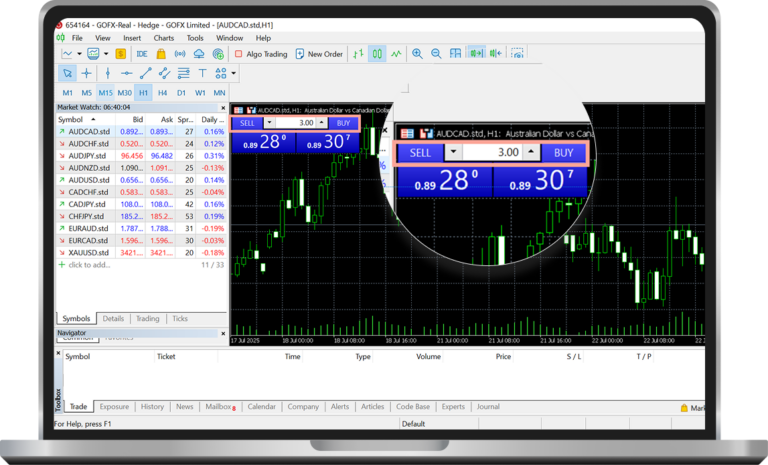Image resolution: width=768 pixels, height=465 pixels.
Task: Open the VPS cloud hosting icon
Action: pyautogui.click(x=199, y=54)
